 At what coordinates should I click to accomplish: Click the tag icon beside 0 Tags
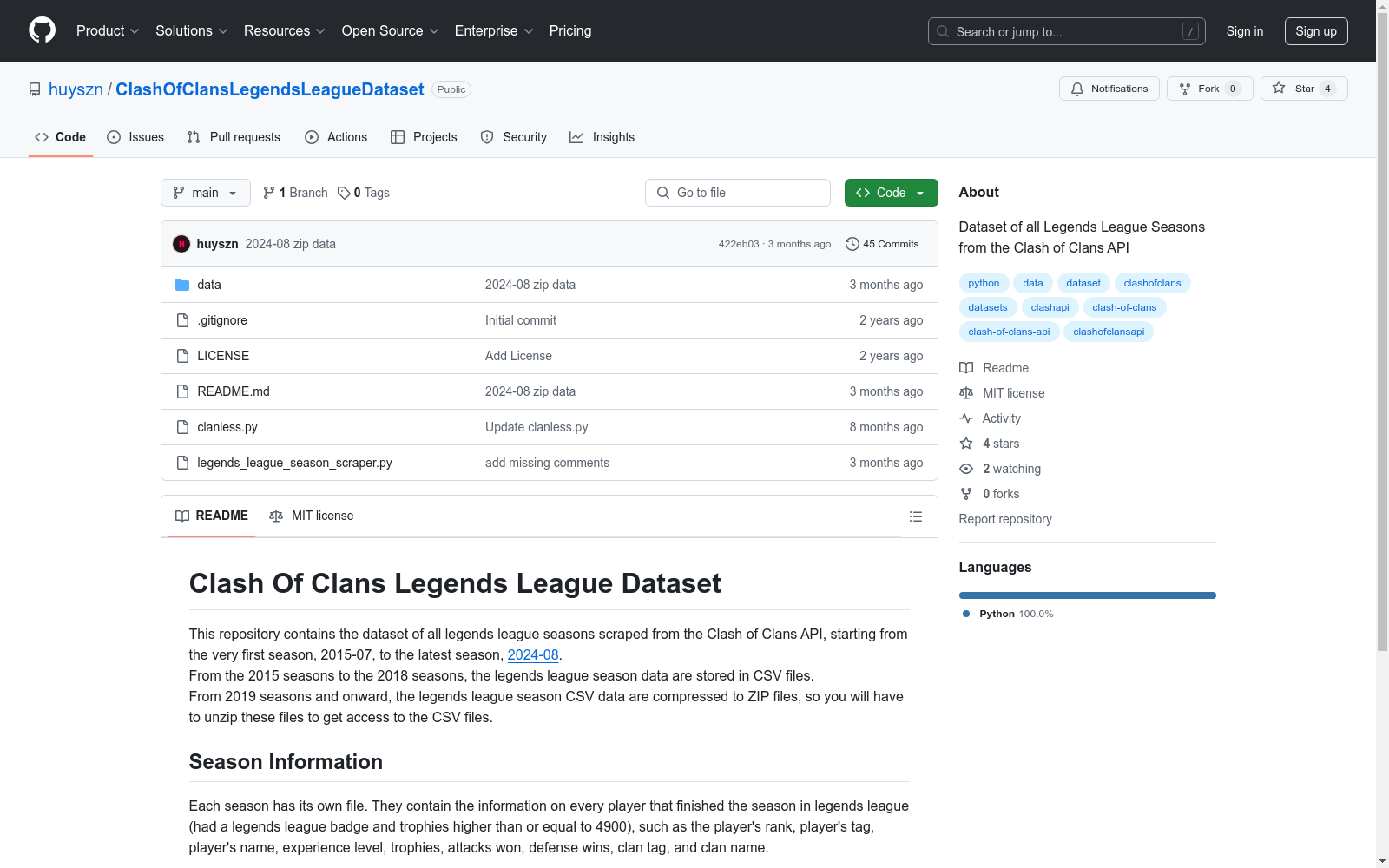[x=344, y=193]
